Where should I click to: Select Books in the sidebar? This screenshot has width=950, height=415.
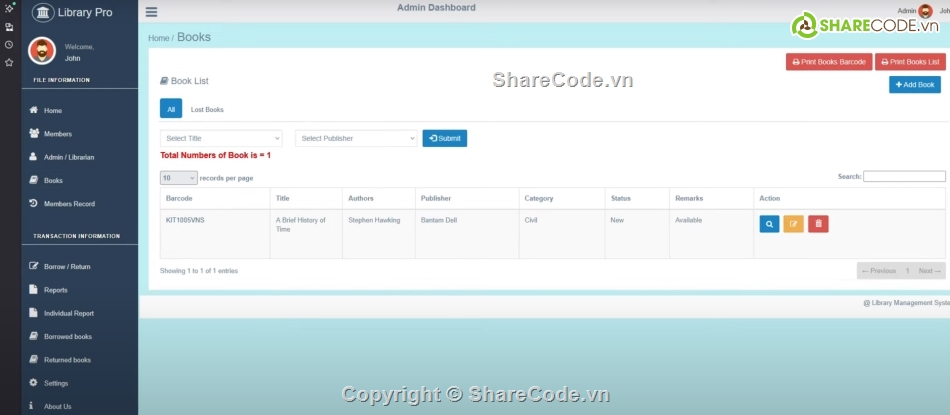tap(53, 181)
